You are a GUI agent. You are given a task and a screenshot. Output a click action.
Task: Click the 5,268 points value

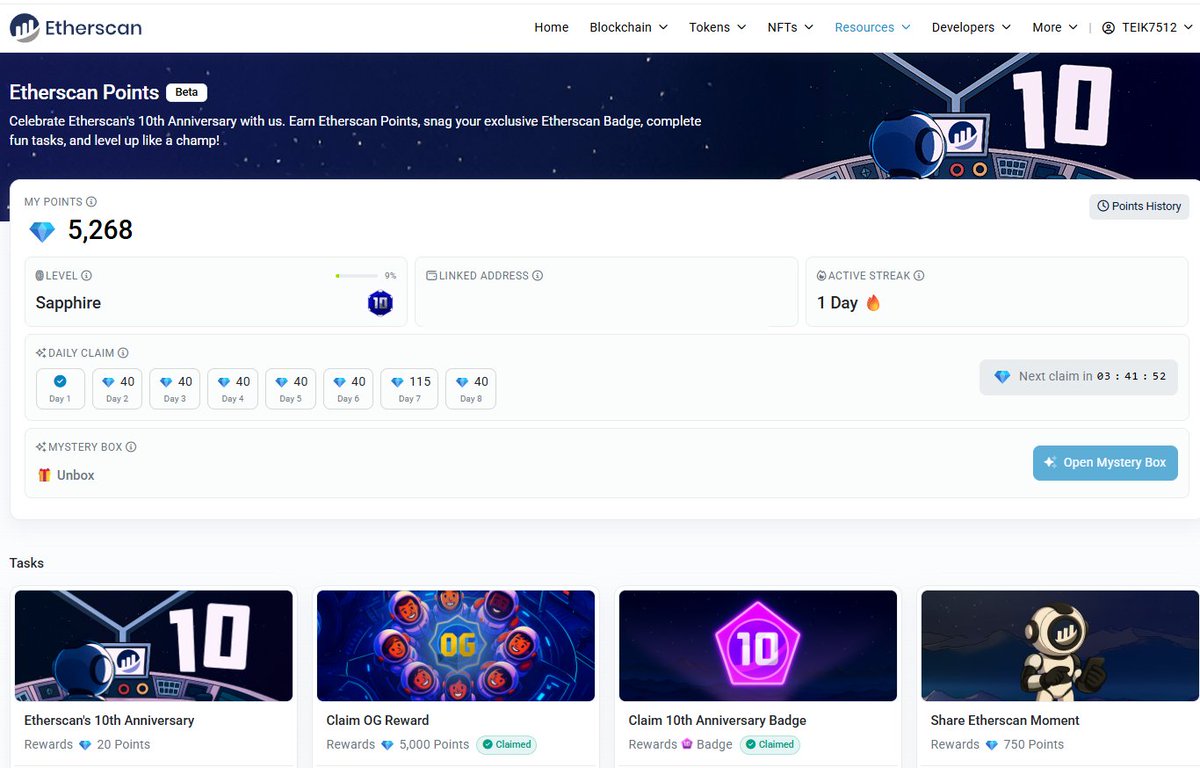point(100,230)
